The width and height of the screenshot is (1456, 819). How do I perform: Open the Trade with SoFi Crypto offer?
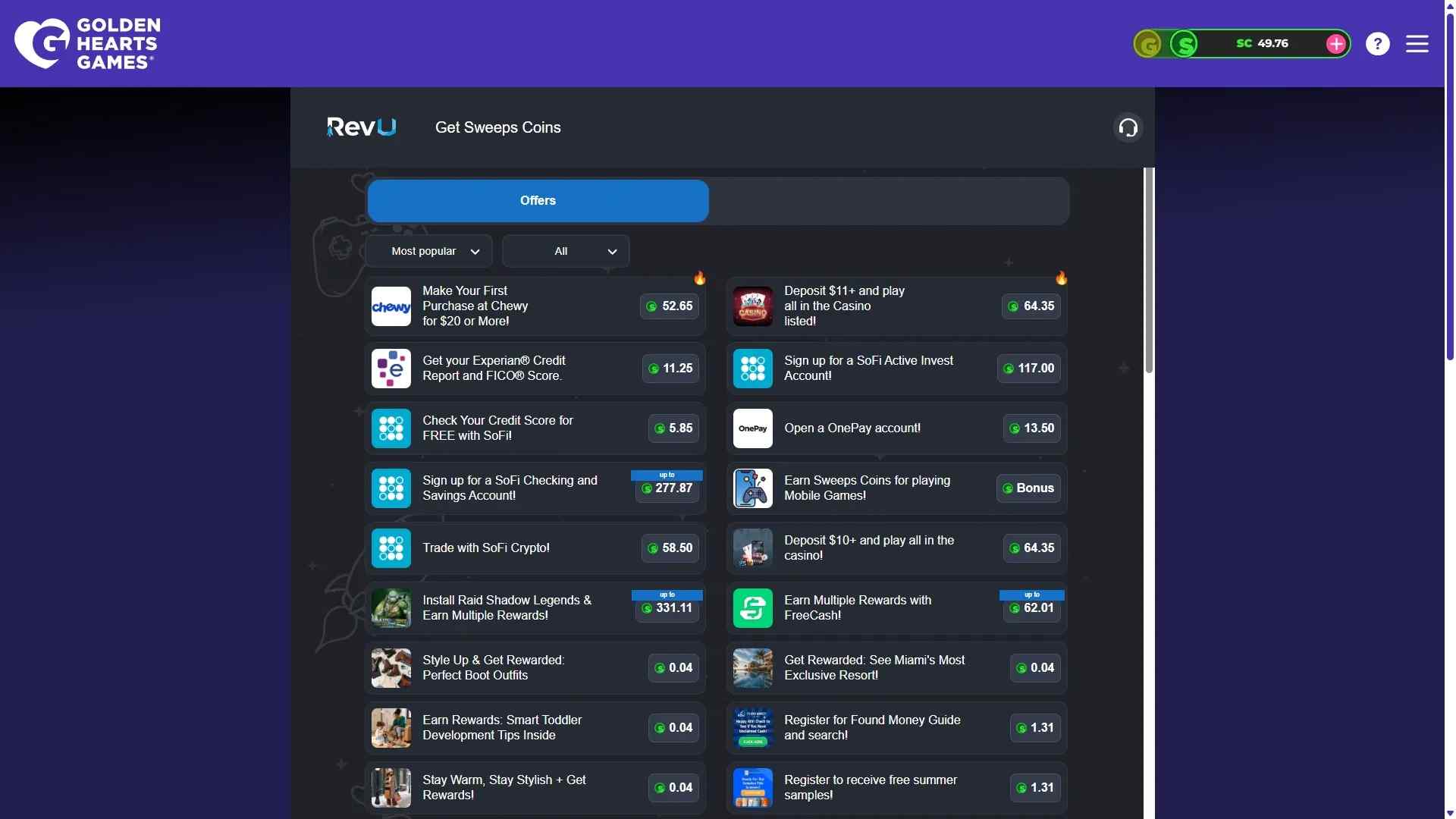535,548
